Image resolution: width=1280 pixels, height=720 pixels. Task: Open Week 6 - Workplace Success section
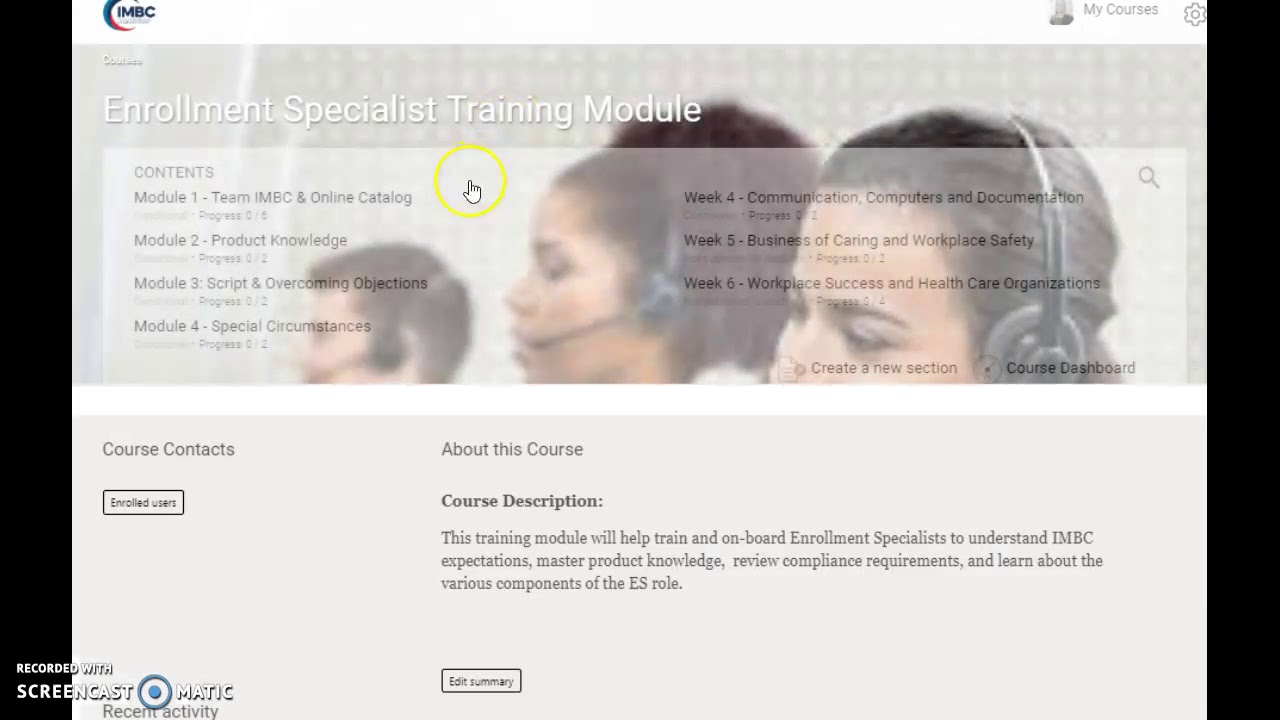891,284
